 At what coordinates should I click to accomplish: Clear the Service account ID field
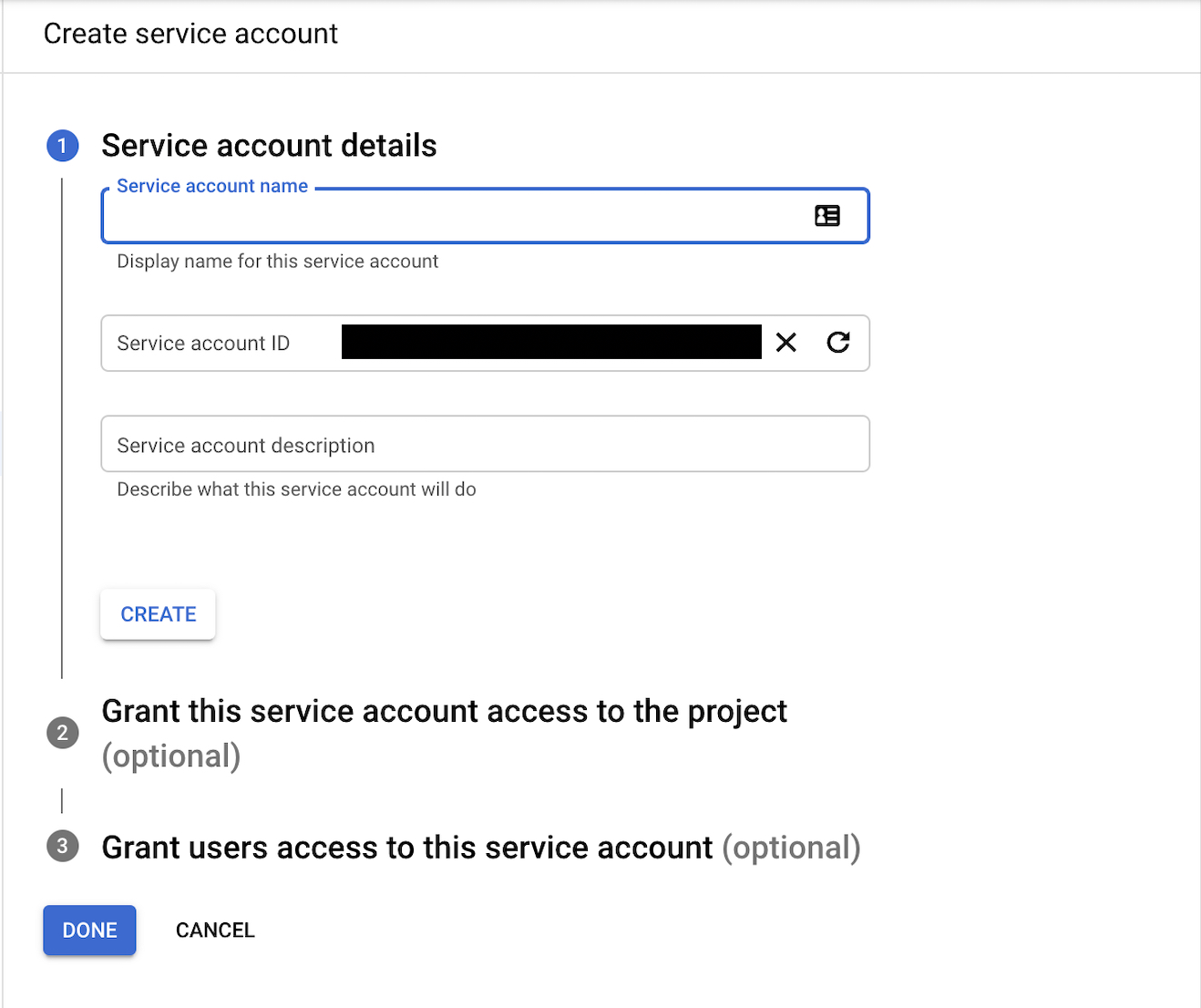pyautogui.click(x=785, y=343)
